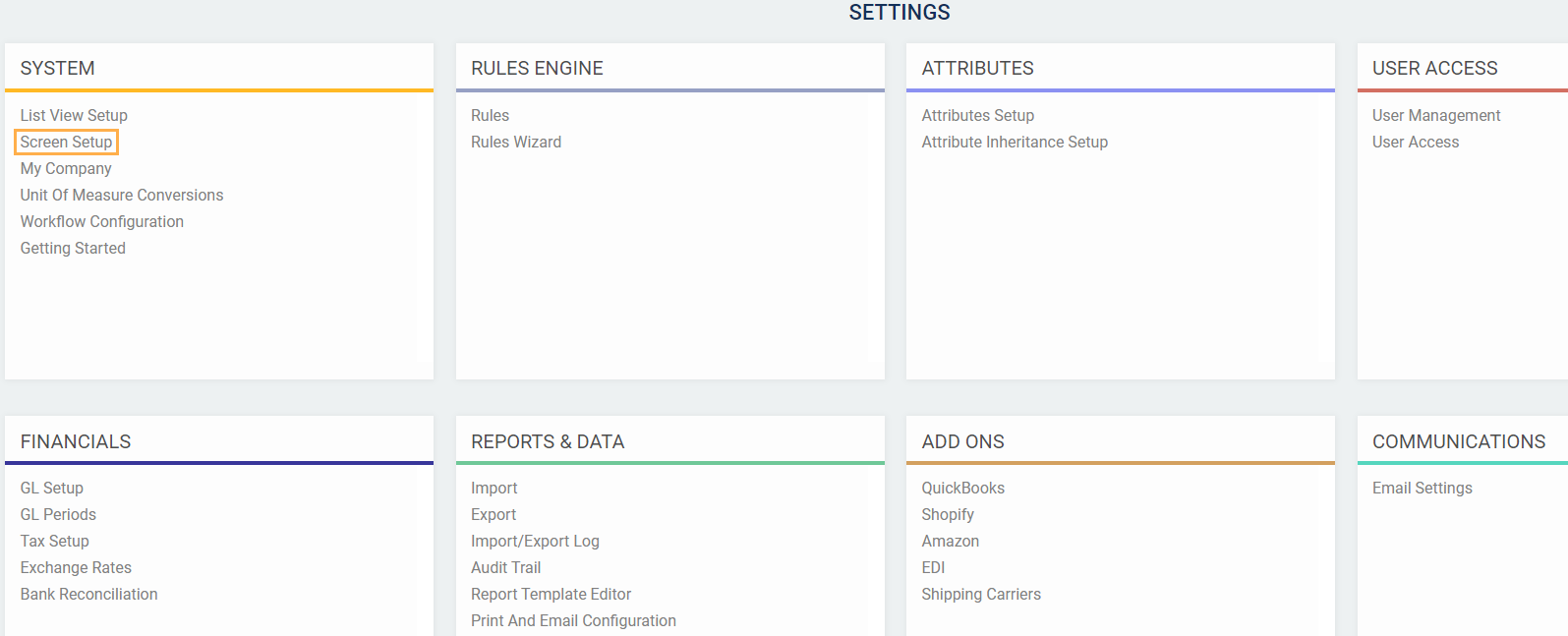This screenshot has height=636, width=1568.
Task: Open the List View Setup link
Action: tap(74, 115)
